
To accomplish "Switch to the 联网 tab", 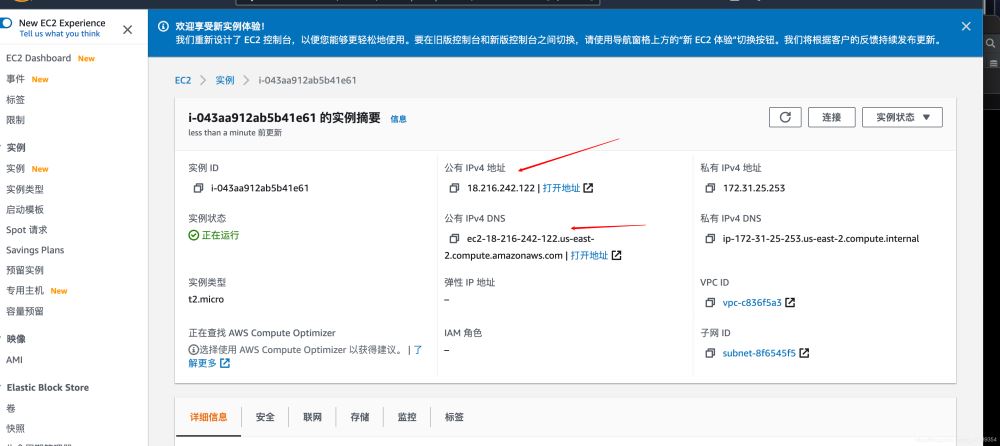I will pos(313,417).
